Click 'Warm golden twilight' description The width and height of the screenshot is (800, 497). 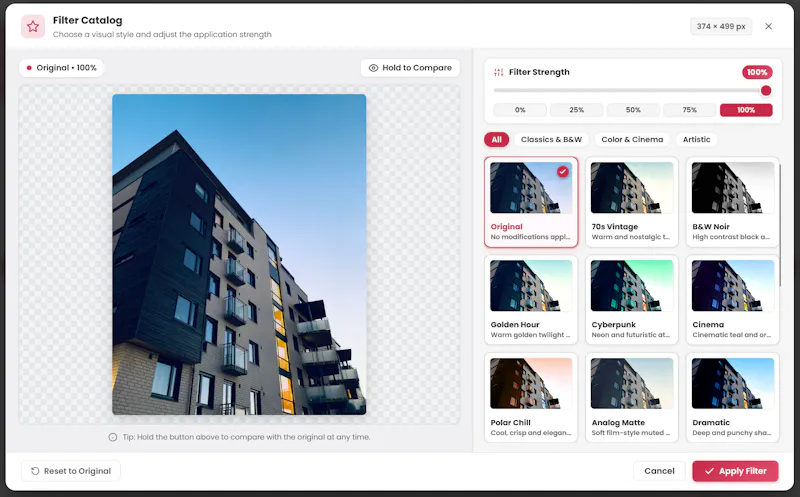[x=530, y=335]
